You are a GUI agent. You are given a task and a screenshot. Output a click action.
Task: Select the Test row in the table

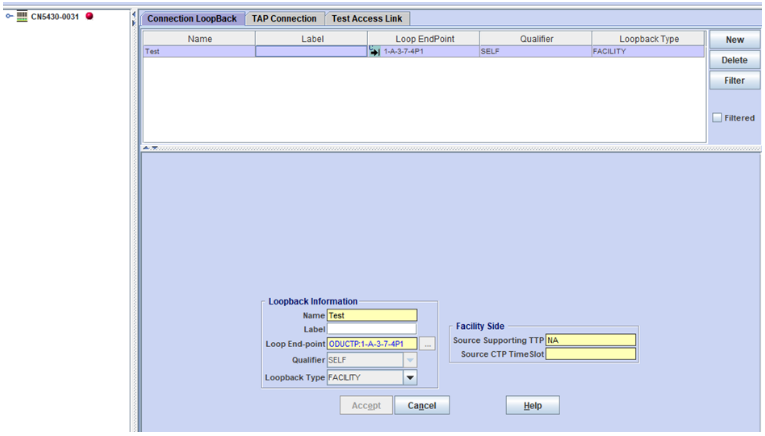pyautogui.click(x=198, y=51)
